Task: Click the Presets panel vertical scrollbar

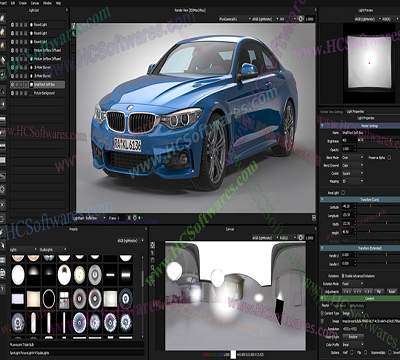Action: 143,297
